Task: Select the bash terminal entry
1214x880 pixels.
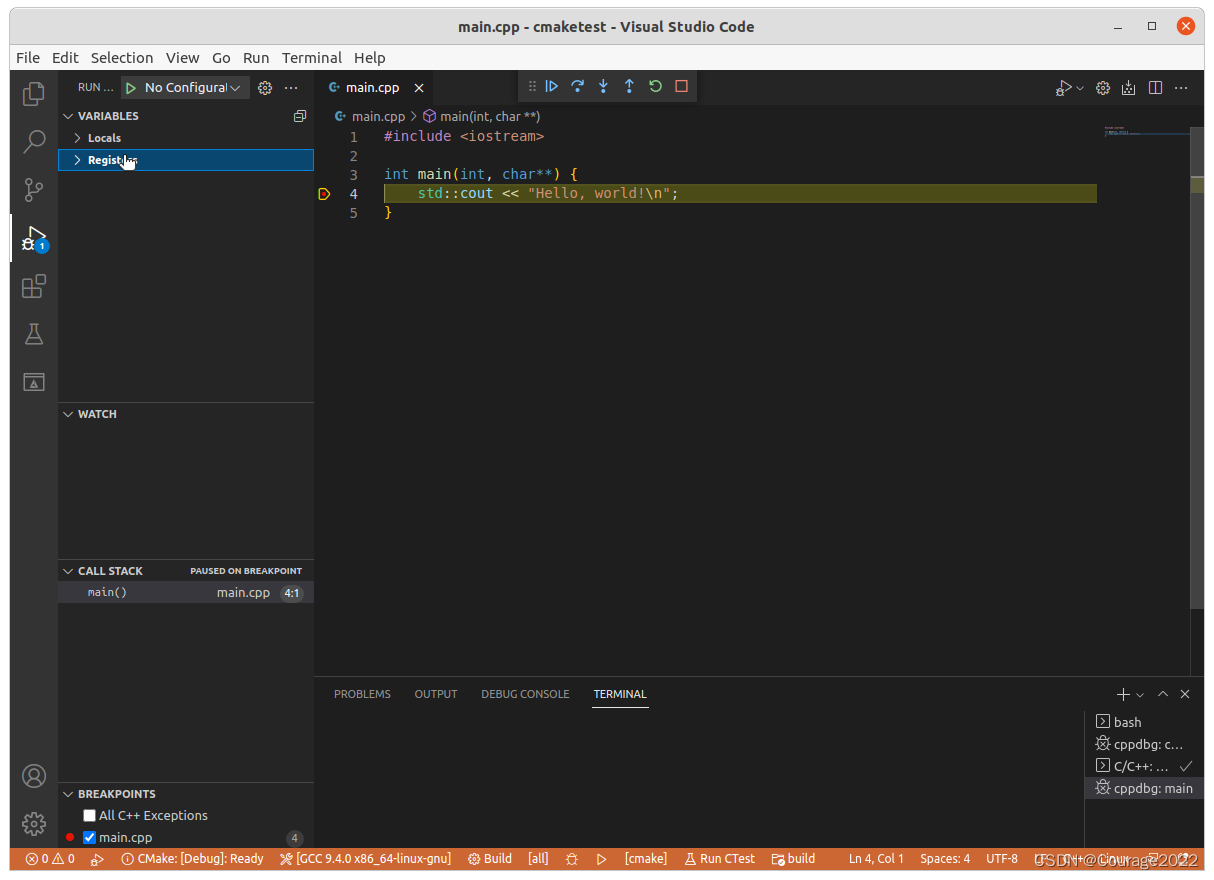Action: [x=1143, y=722]
